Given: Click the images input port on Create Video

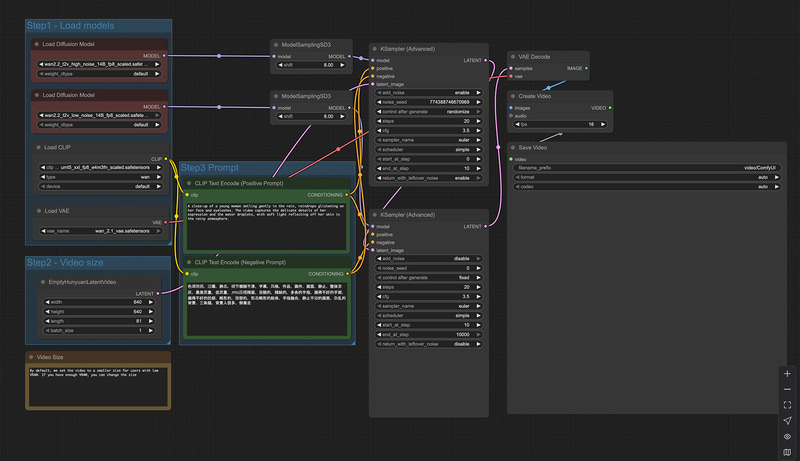Looking at the screenshot, I should 511,108.
